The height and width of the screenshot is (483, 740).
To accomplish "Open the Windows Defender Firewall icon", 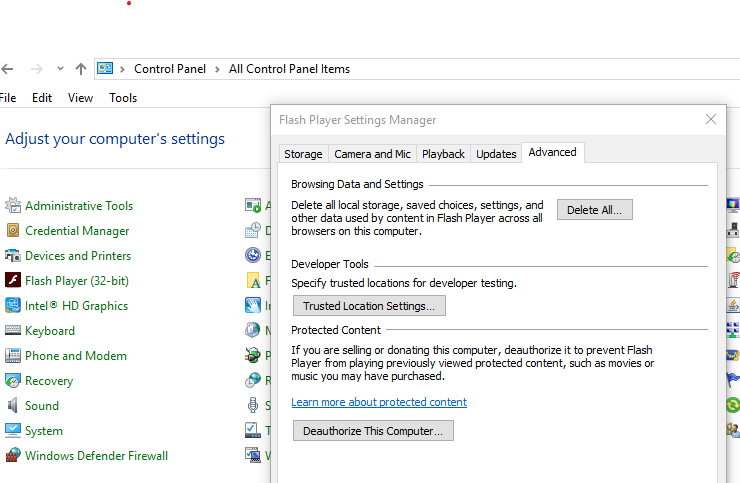I will pos(13,456).
